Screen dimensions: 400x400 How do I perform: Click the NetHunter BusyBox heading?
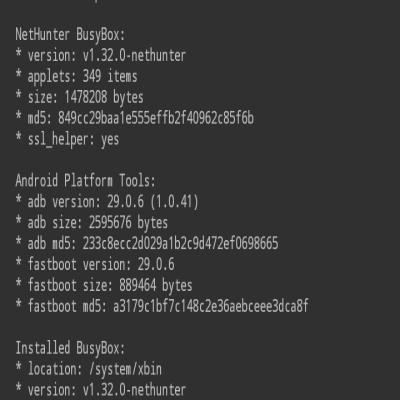(x=70, y=35)
